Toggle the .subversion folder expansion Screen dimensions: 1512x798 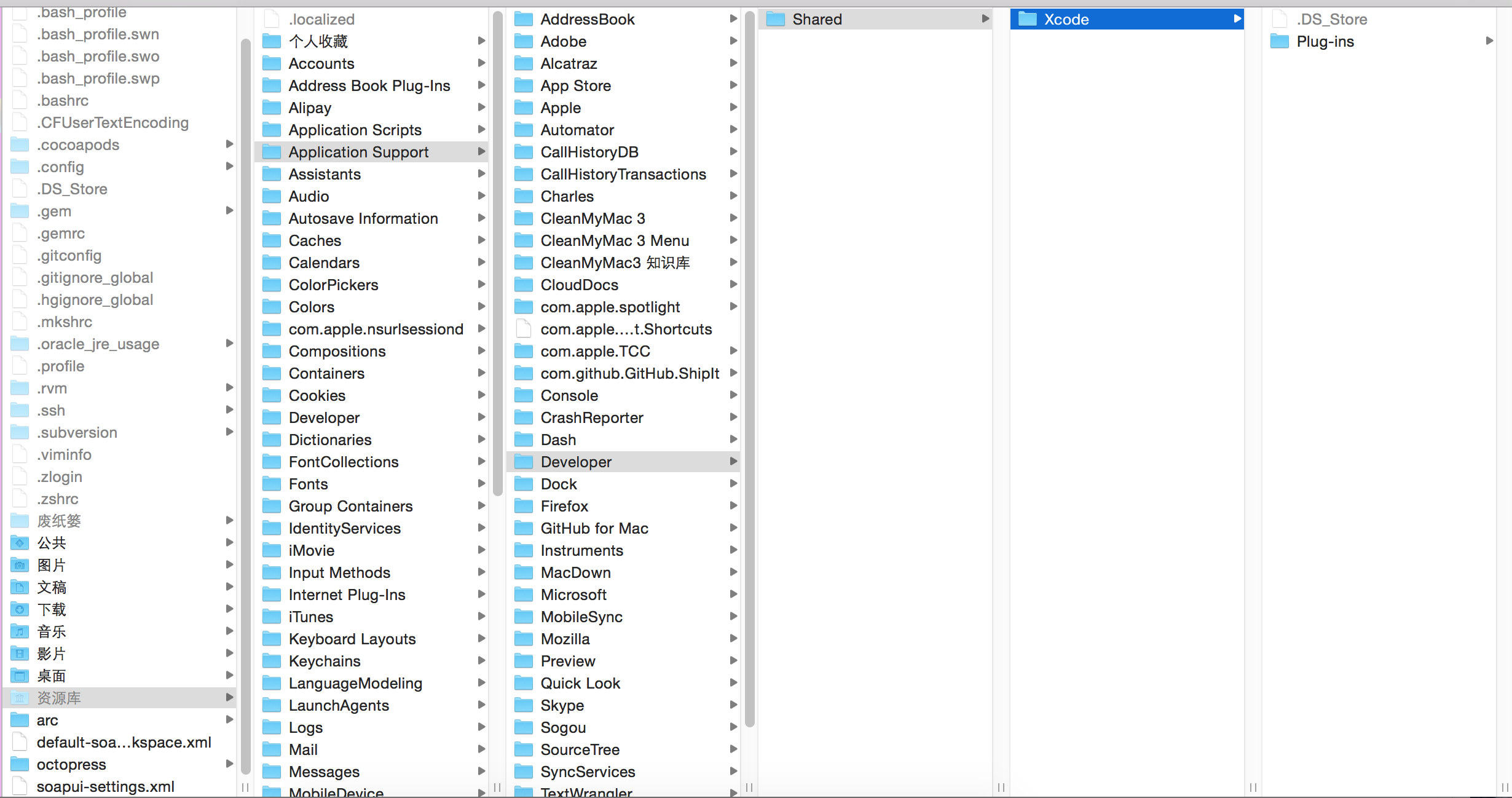(x=229, y=432)
